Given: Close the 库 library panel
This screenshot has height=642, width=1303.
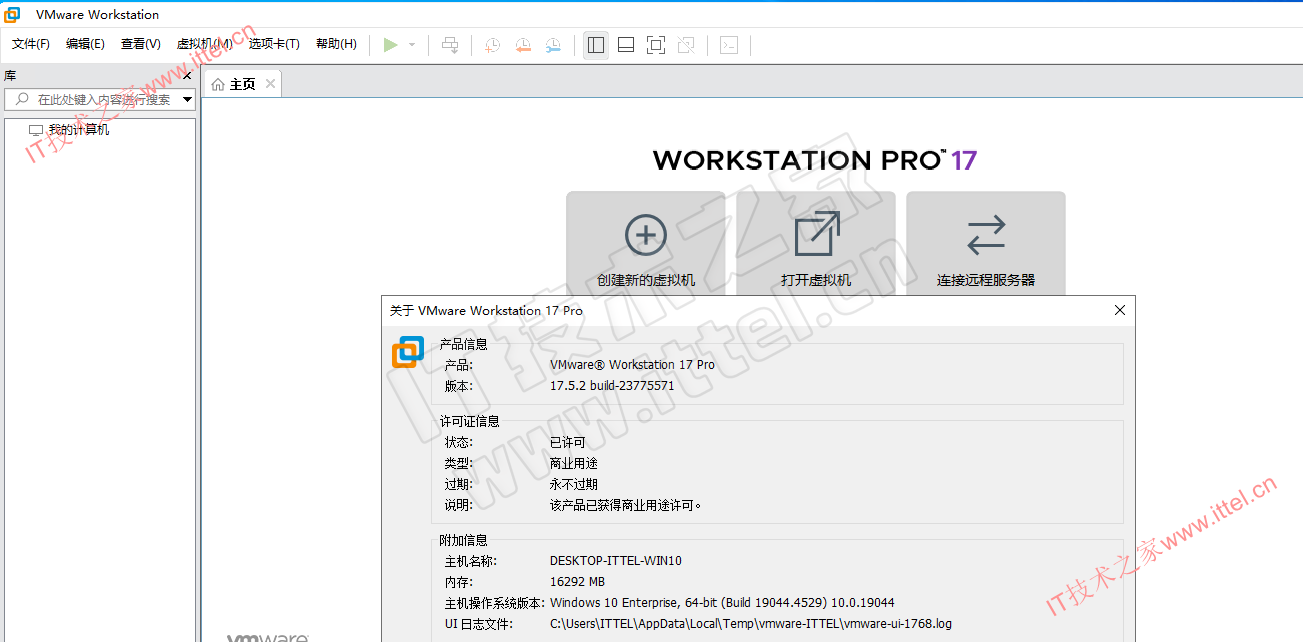Looking at the screenshot, I should pyautogui.click(x=187, y=76).
